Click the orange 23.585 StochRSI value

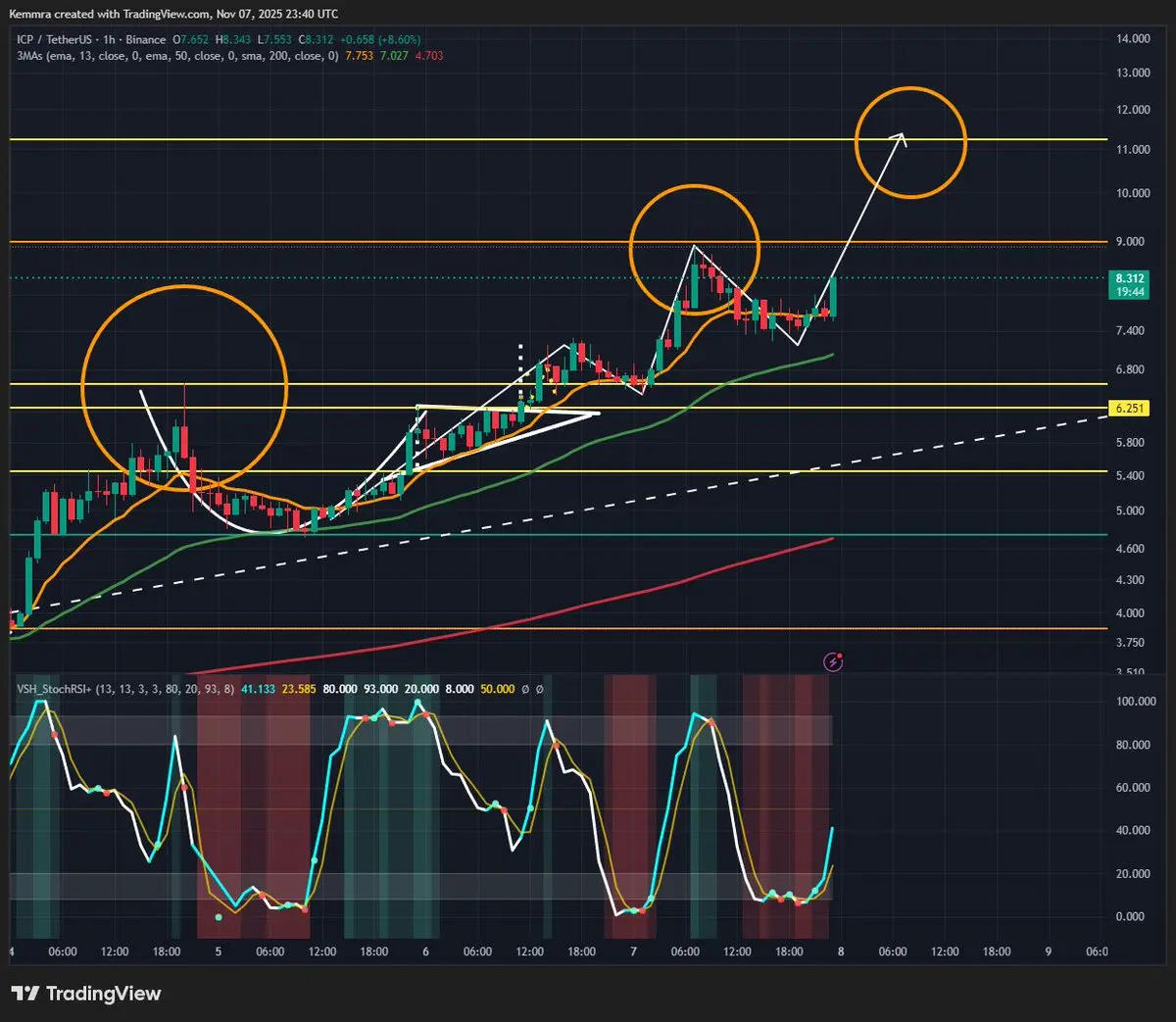pyautogui.click(x=299, y=689)
